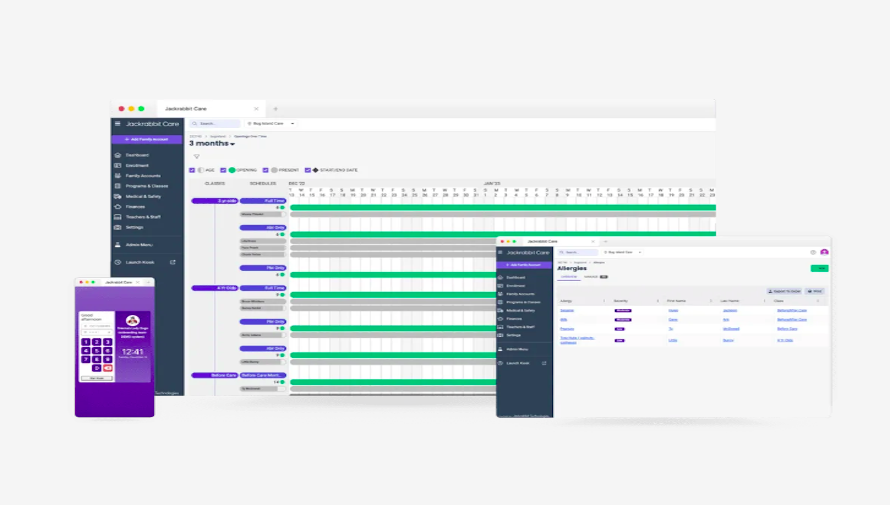Open Admin Menu icon in Openings window

pyautogui.click(x=117, y=245)
